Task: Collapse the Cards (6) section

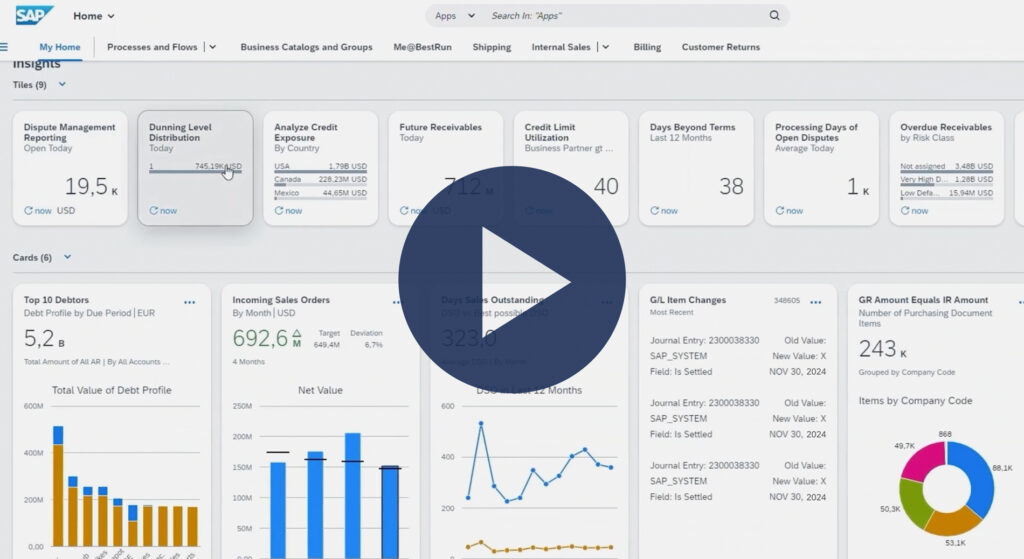Action: click(67, 257)
